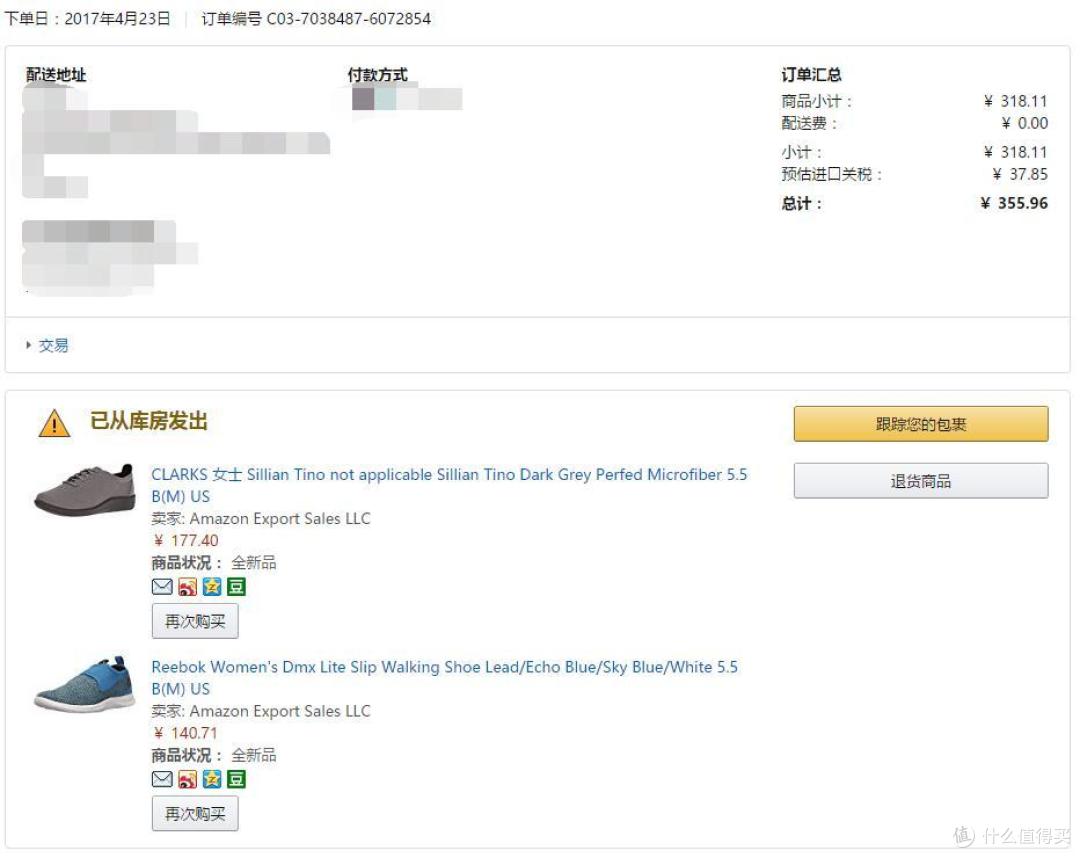Viewport: 1080px width, 858px height.
Task: Open the CLARKS Sillian Tino product link
Action: [449, 485]
